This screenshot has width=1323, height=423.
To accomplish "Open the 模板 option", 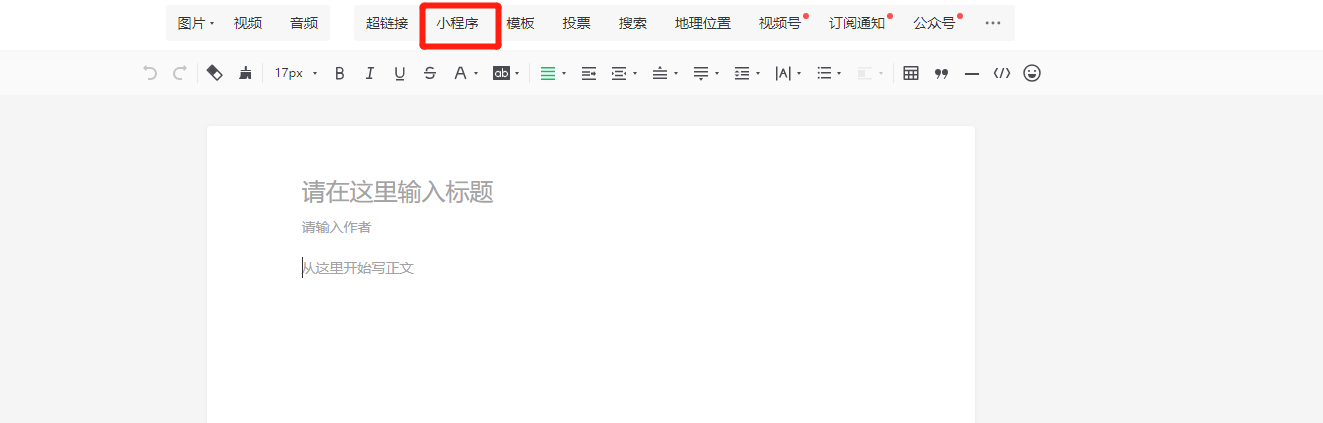I will tap(520, 23).
